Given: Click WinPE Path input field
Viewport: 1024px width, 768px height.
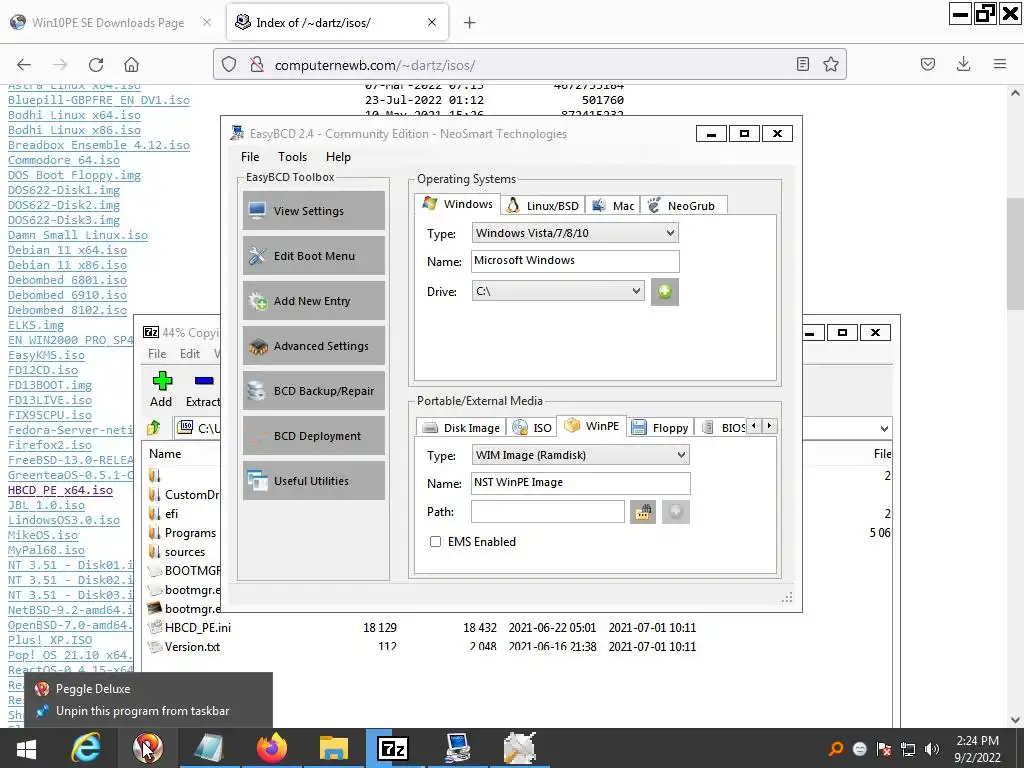Looking at the screenshot, I should coord(547,511).
